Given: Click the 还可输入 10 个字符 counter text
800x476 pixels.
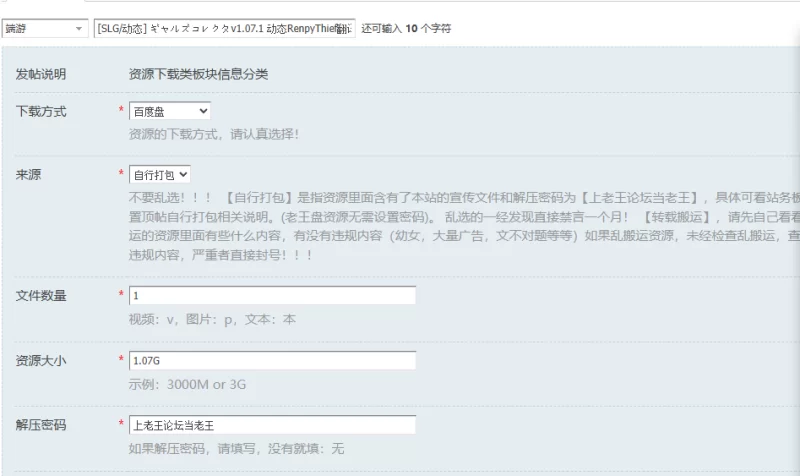Looking at the screenshot, I should tap(406, 29).
